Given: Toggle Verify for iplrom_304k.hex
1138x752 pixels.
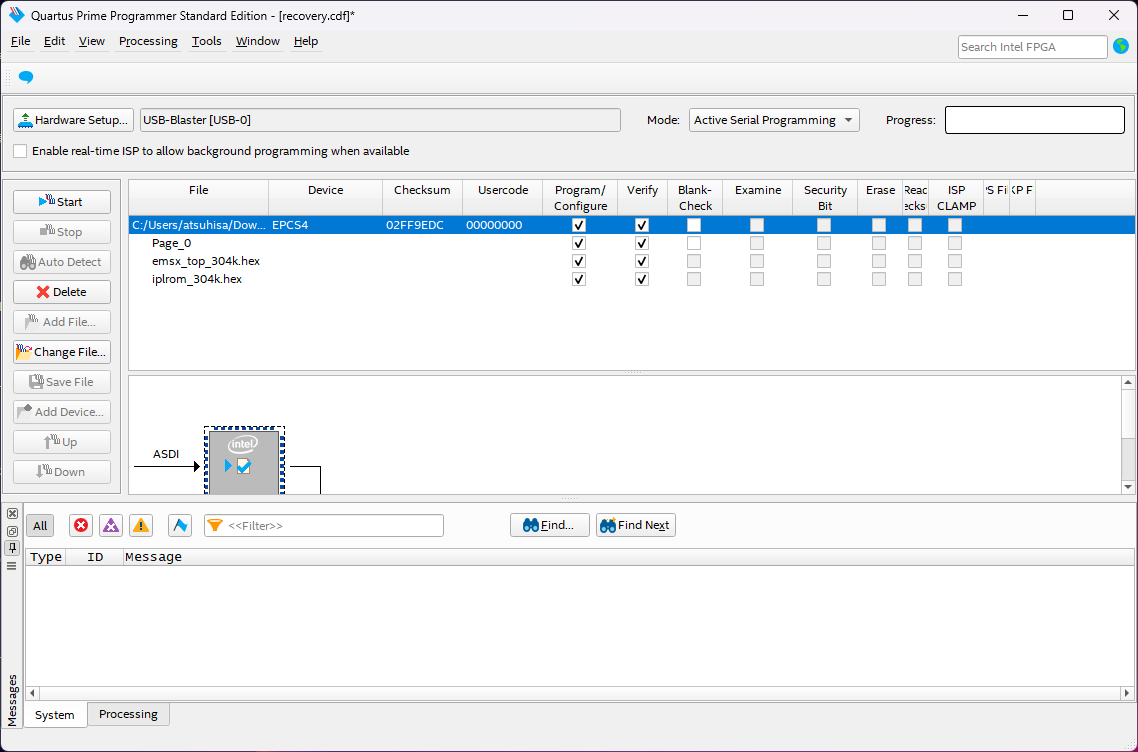Looking at the screenshot, I should coord(642,279).
